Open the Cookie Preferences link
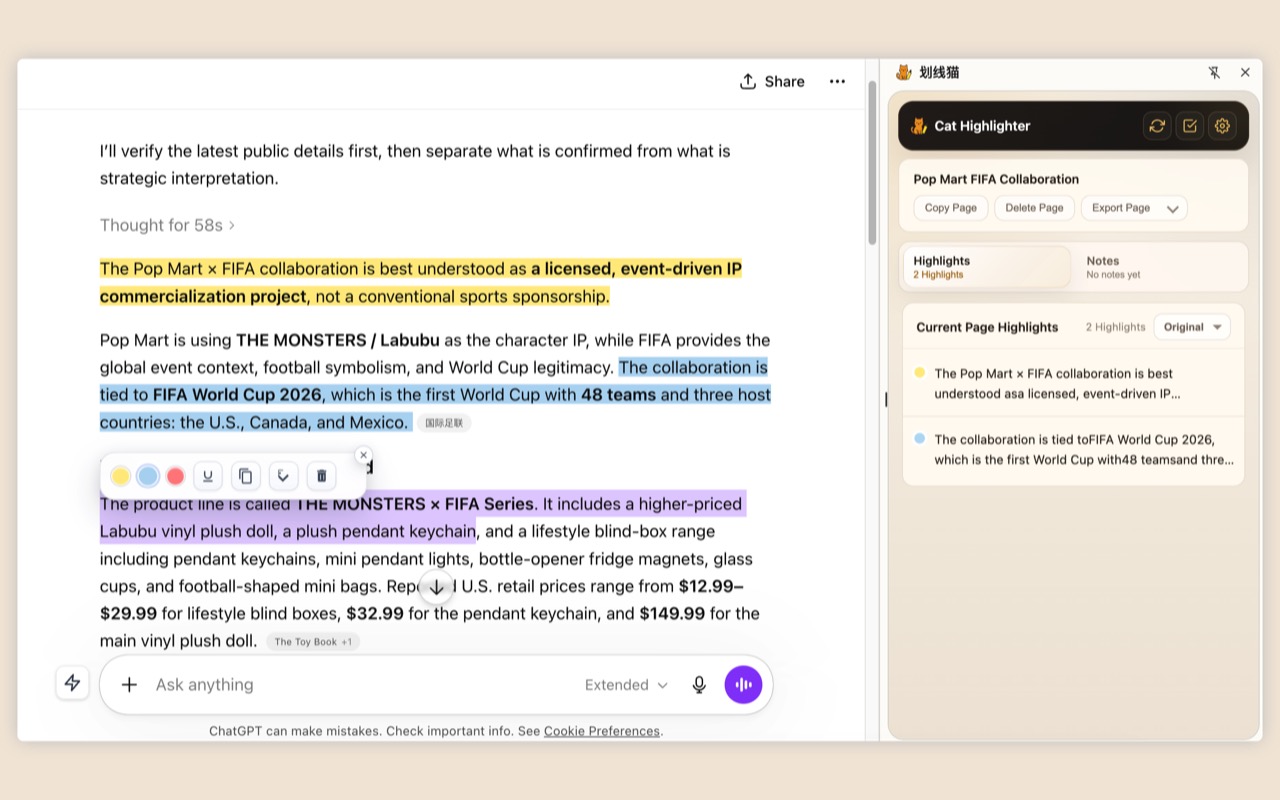Viewport: 1280px width, 800px height. point(602,731)
